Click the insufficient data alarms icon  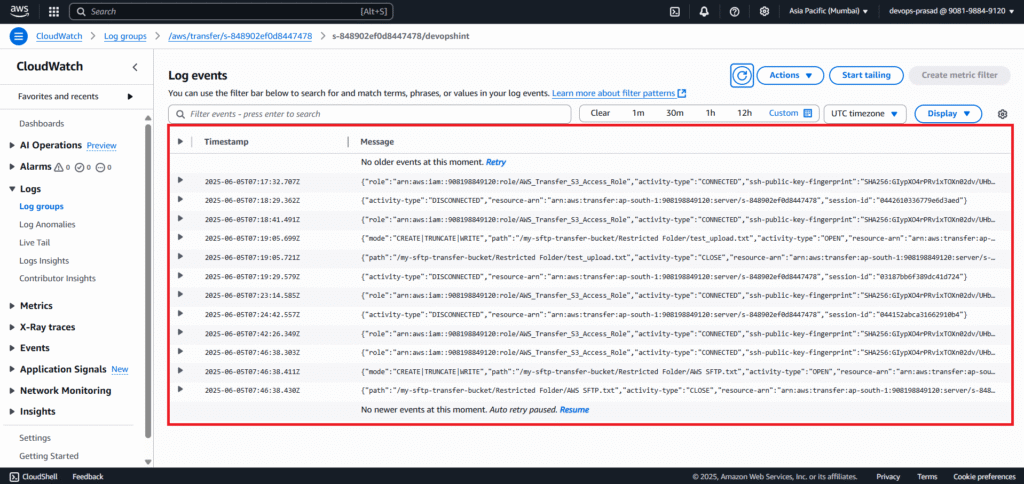click(101, 167)
